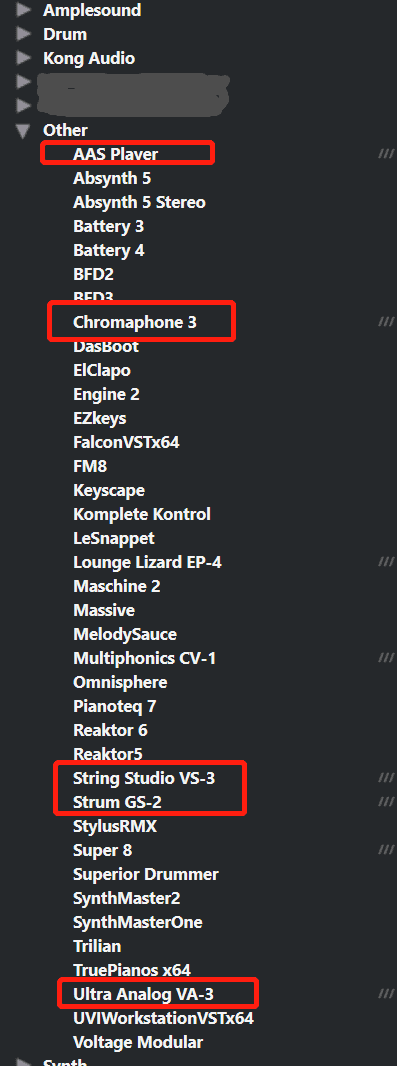Screen dimensions: 397x1066
Task: Click the VST3 icon beside Ultra Analog VA-3
Action: (387, 993)
